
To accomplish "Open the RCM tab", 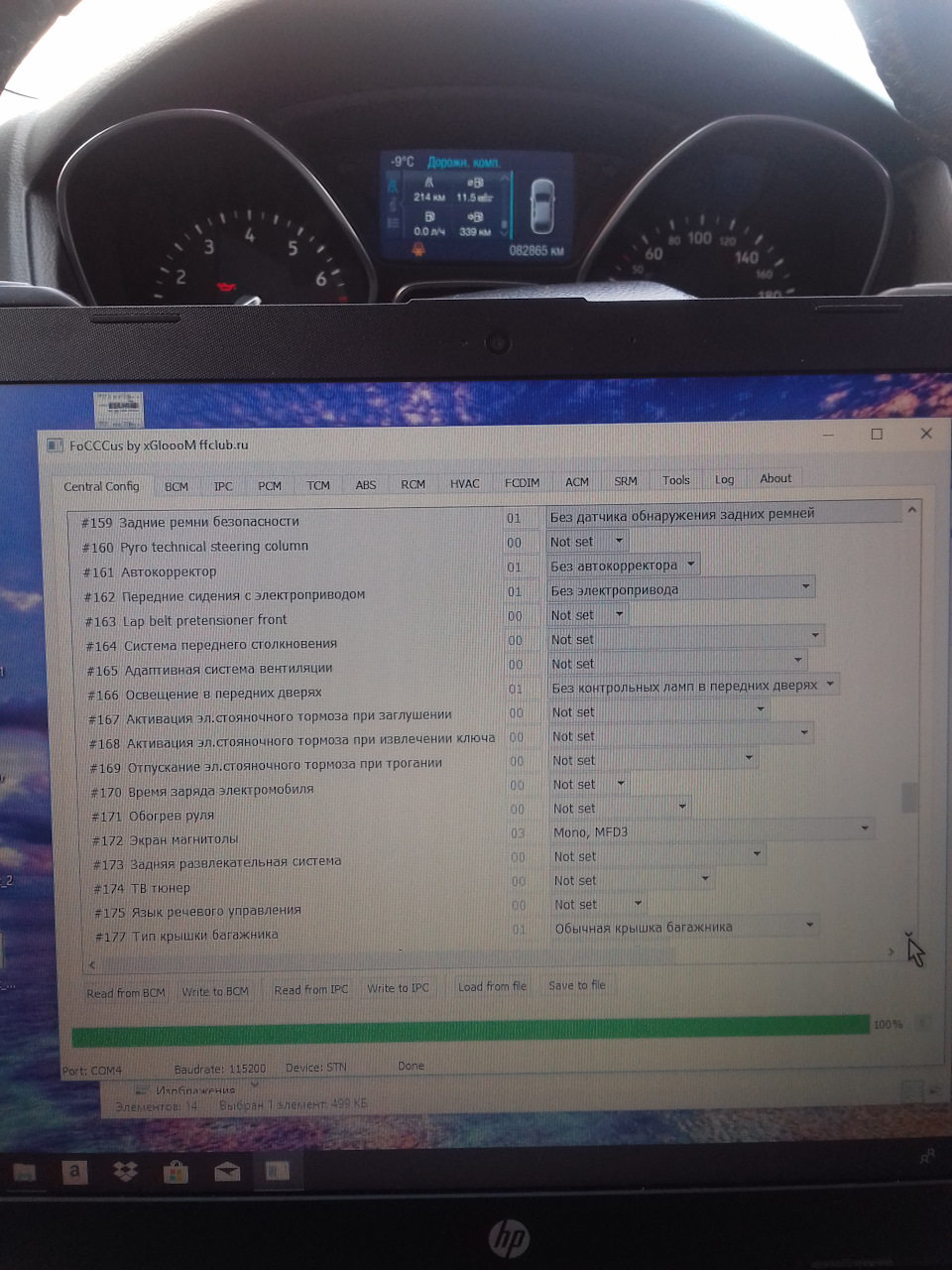I will coord(413,484).
